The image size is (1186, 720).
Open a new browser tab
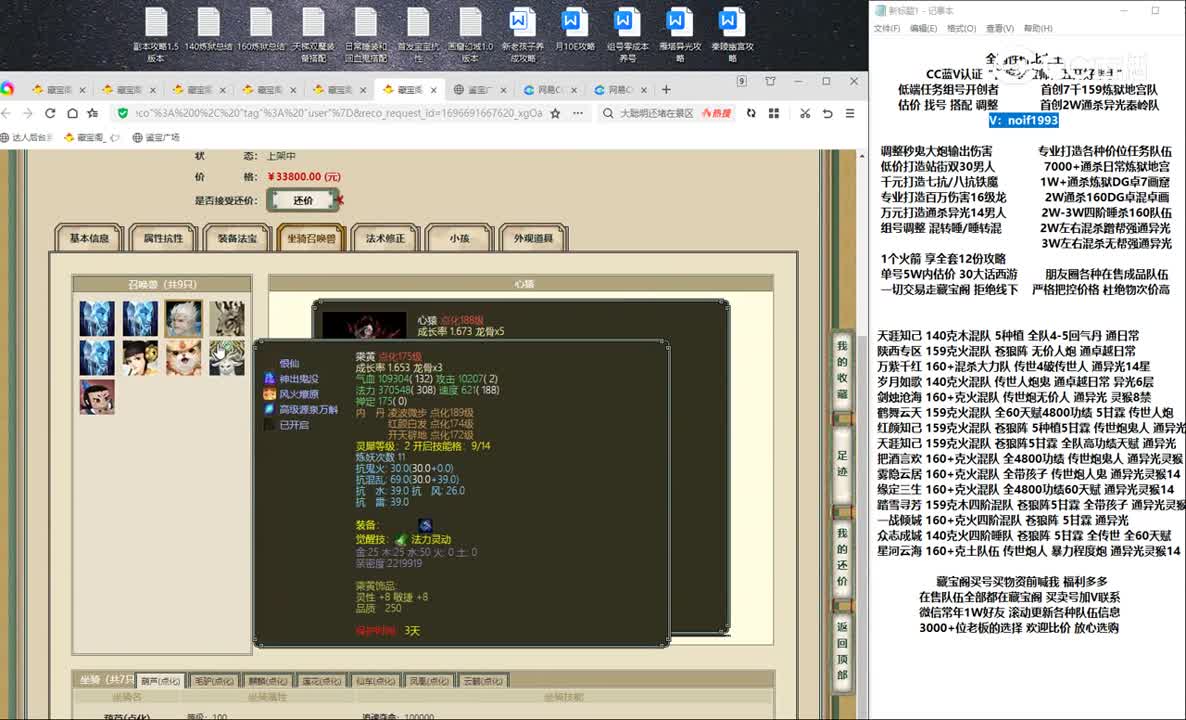[666, 89]
